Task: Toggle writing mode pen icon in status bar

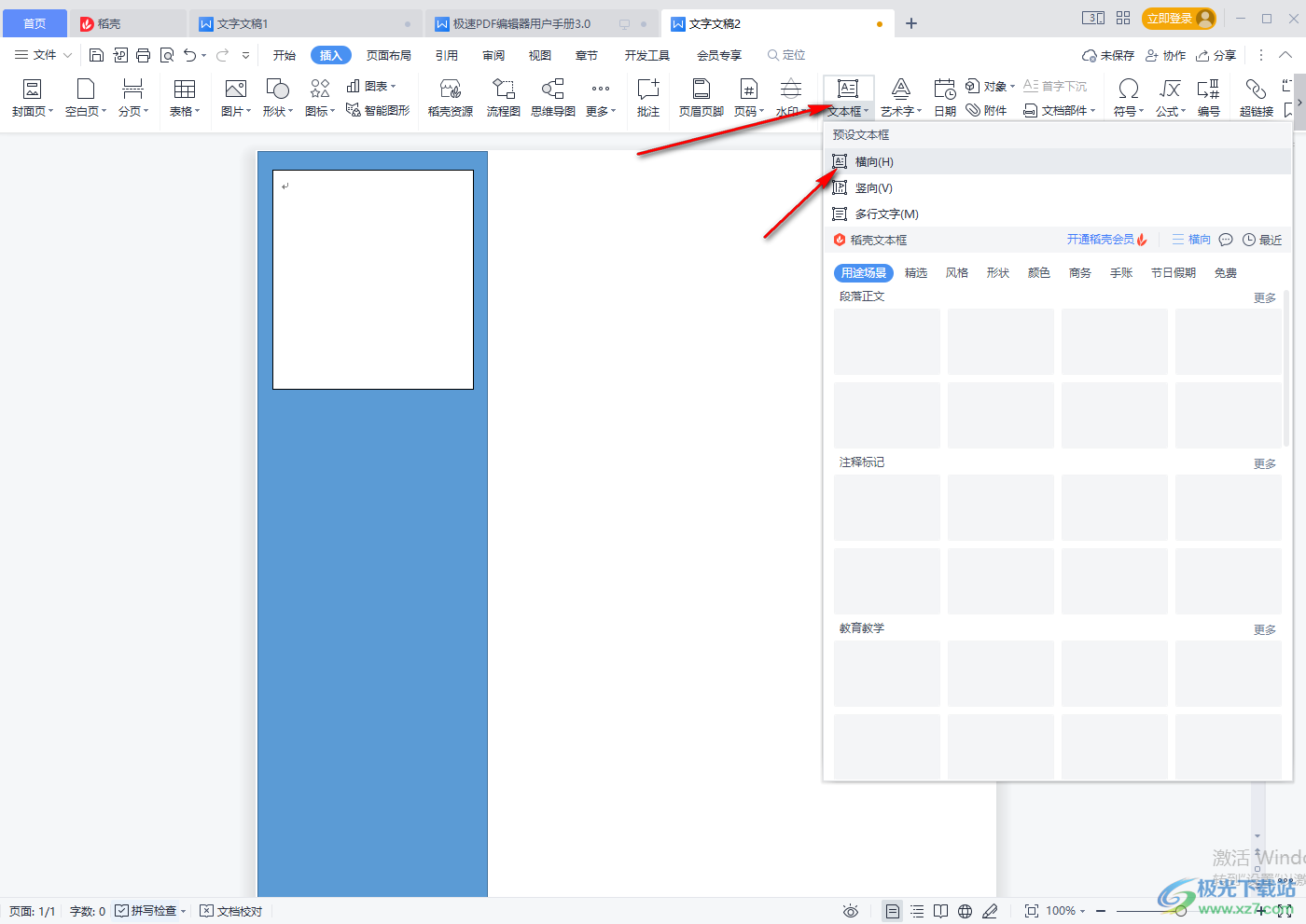Action: point(990,911)
